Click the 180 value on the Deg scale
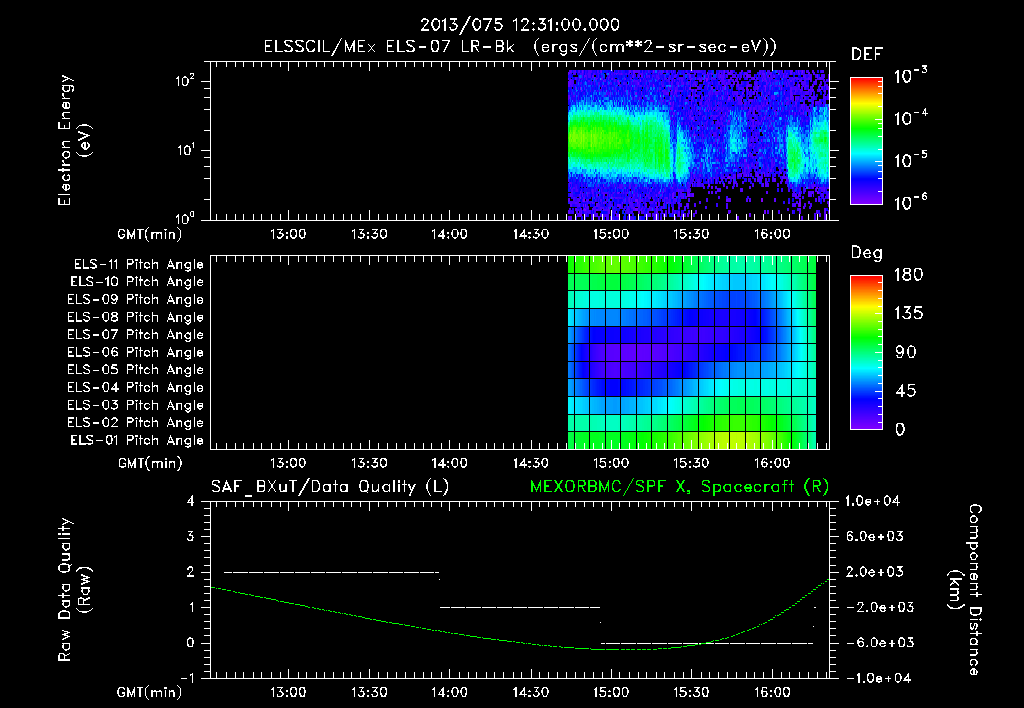 click(x=909, y=275)
